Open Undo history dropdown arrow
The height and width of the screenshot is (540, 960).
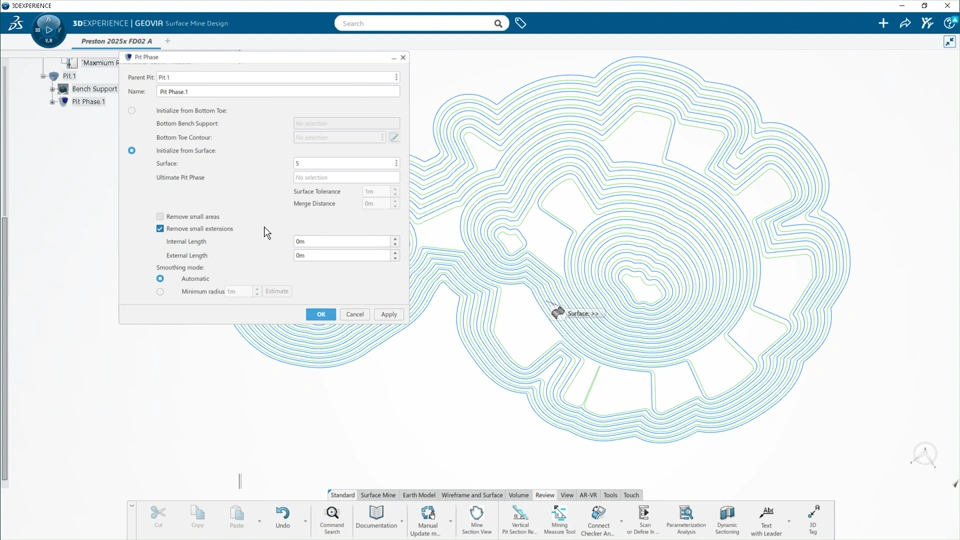[x=305, y=521]
